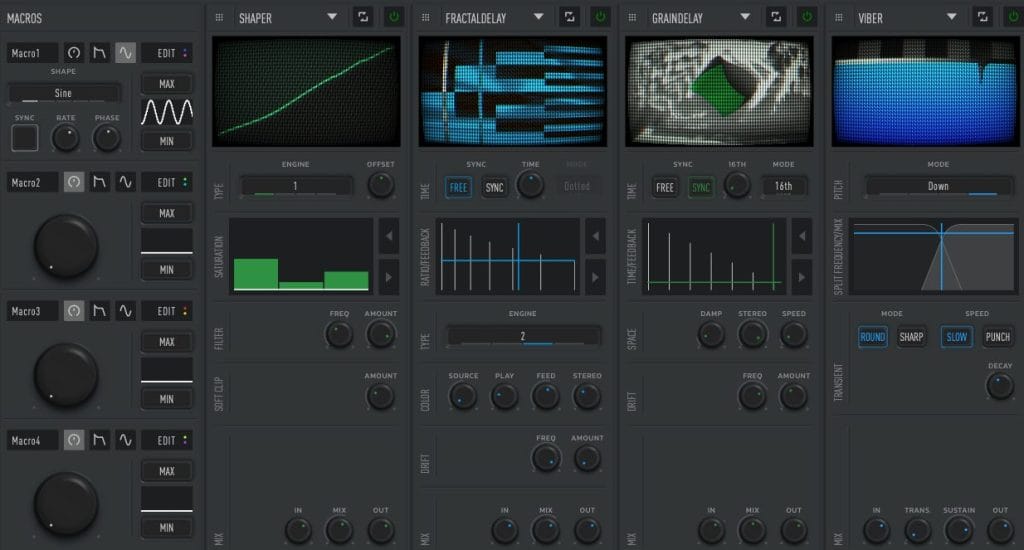Click the Sine shape slider under Macro1

63,93
